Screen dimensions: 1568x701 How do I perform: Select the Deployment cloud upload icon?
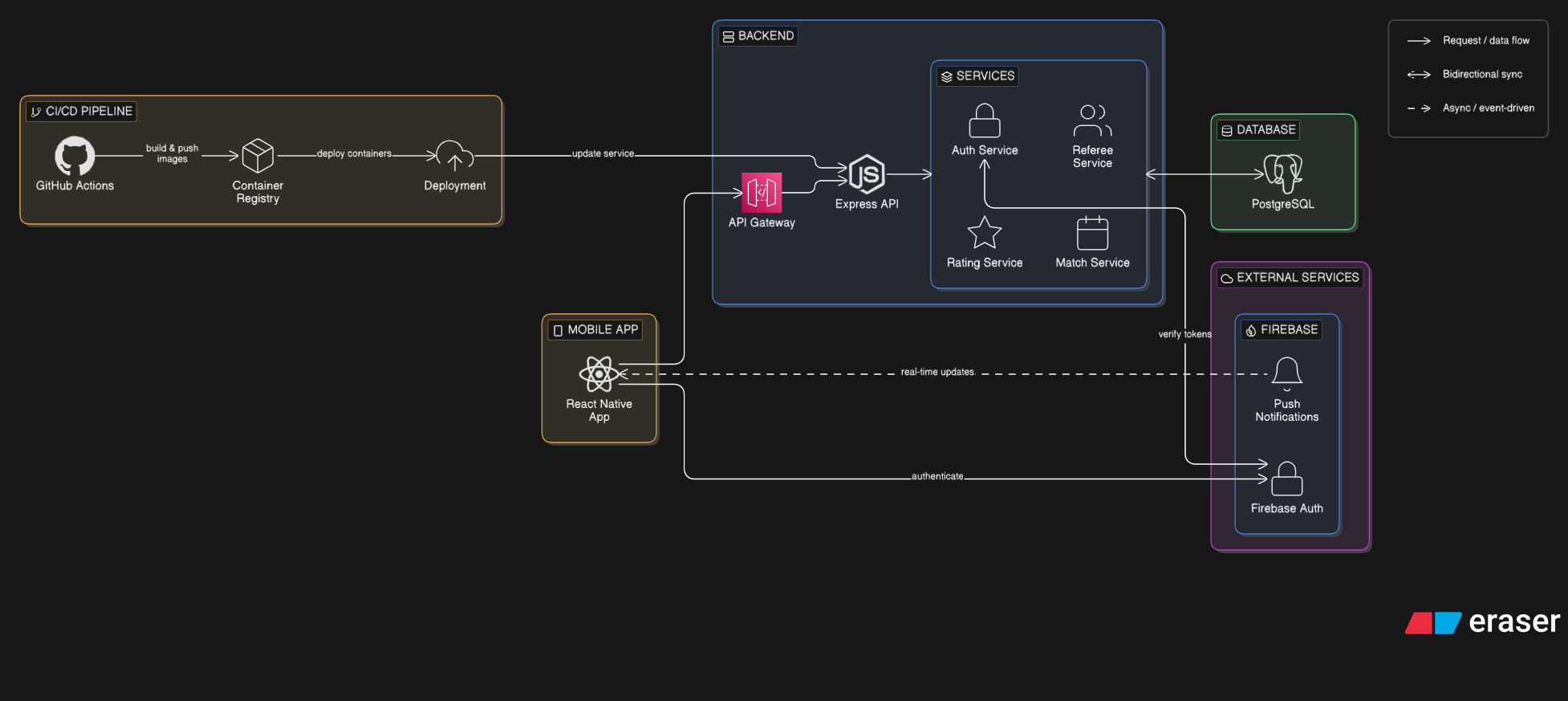click(455, 156)
